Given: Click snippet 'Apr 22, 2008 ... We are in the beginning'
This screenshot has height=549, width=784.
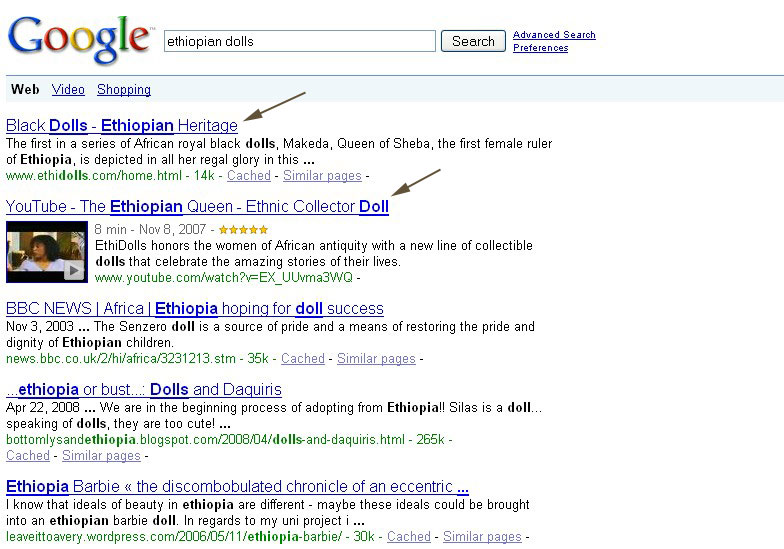Looking at the screenshot, I should 274,416.
